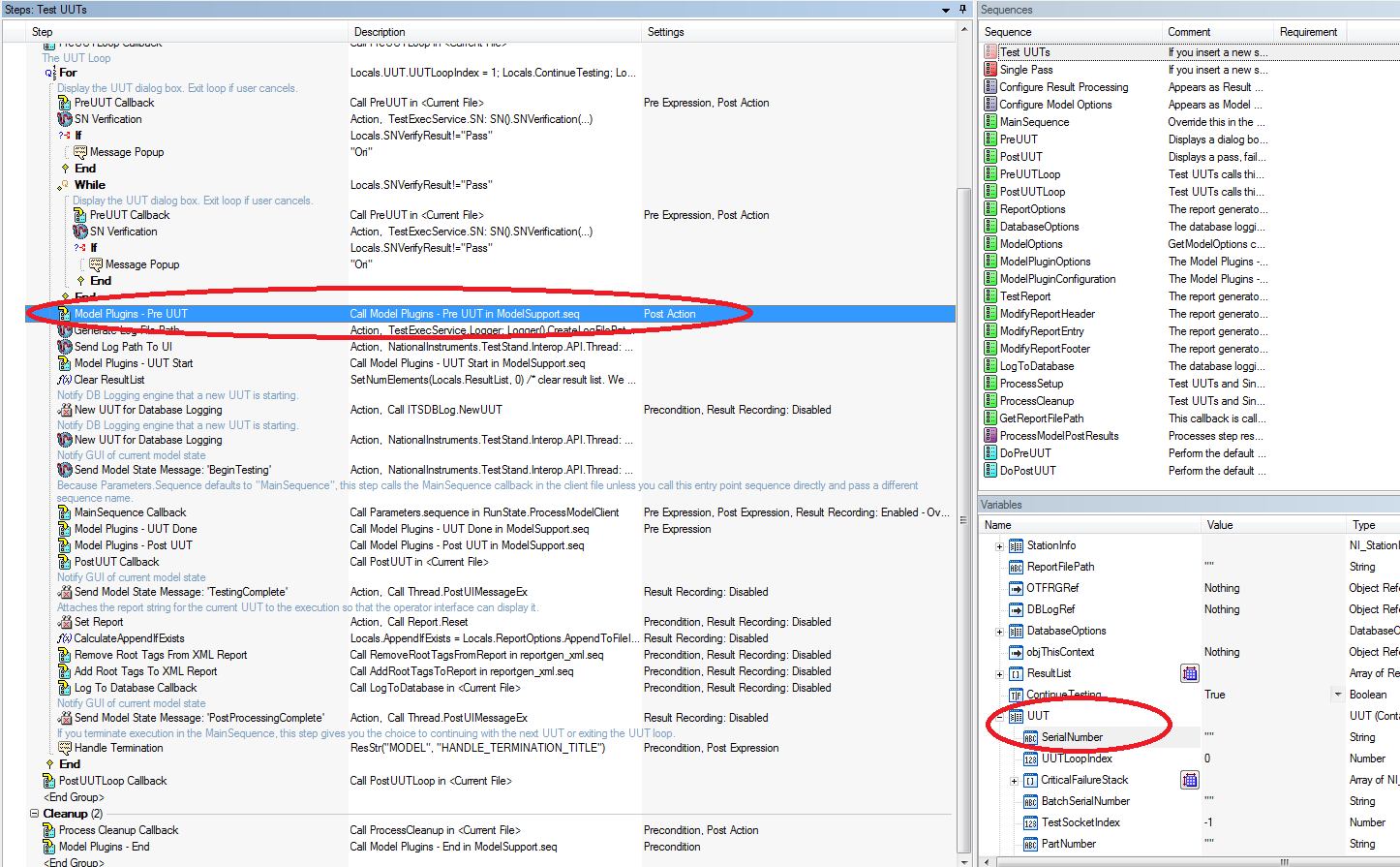Click the objThisContext variable Value cell
Screen dimensions: 1400x867
pyautogui.click(x=1273, y=652)
